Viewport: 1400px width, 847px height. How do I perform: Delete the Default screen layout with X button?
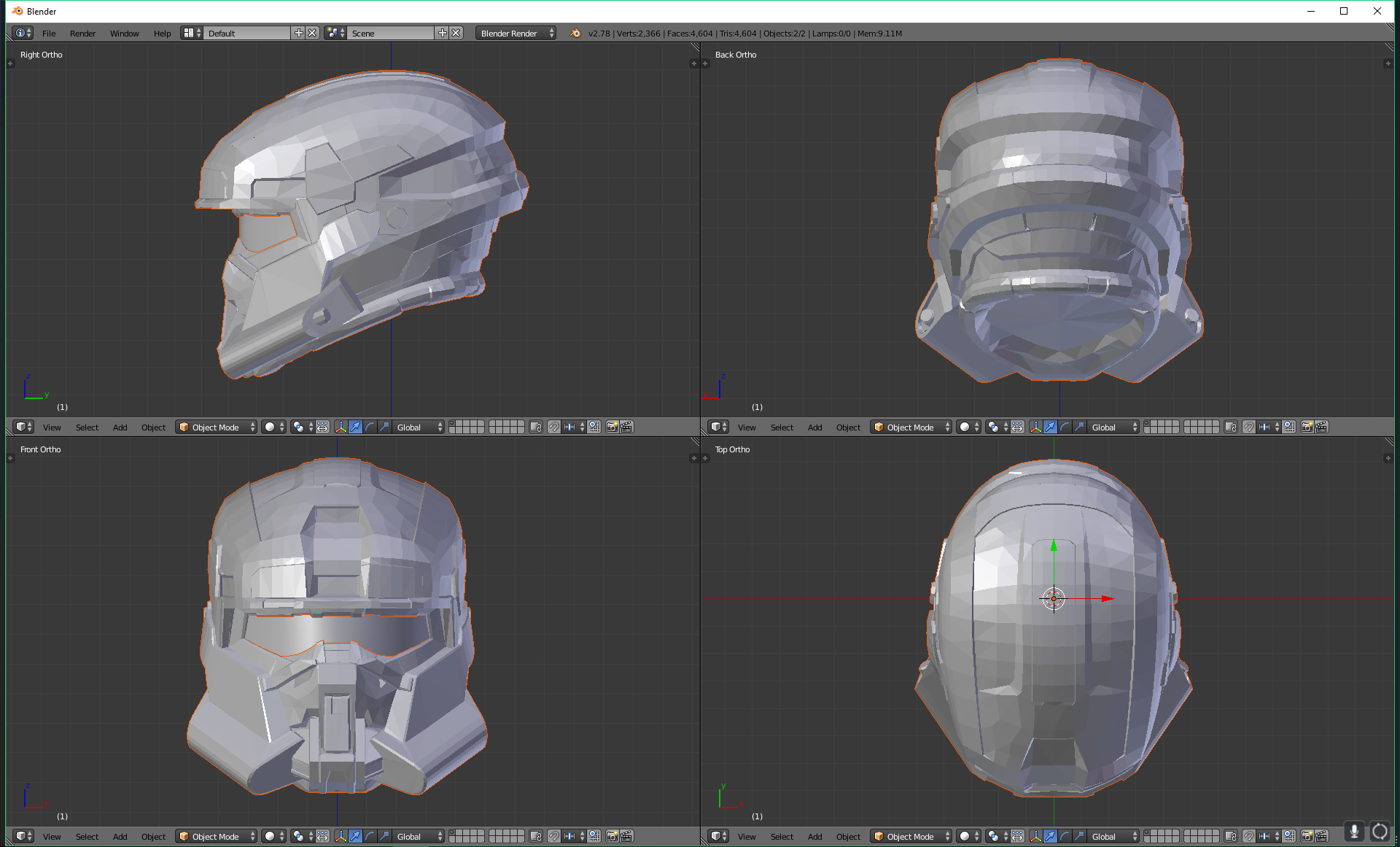[x=312, y=33]
